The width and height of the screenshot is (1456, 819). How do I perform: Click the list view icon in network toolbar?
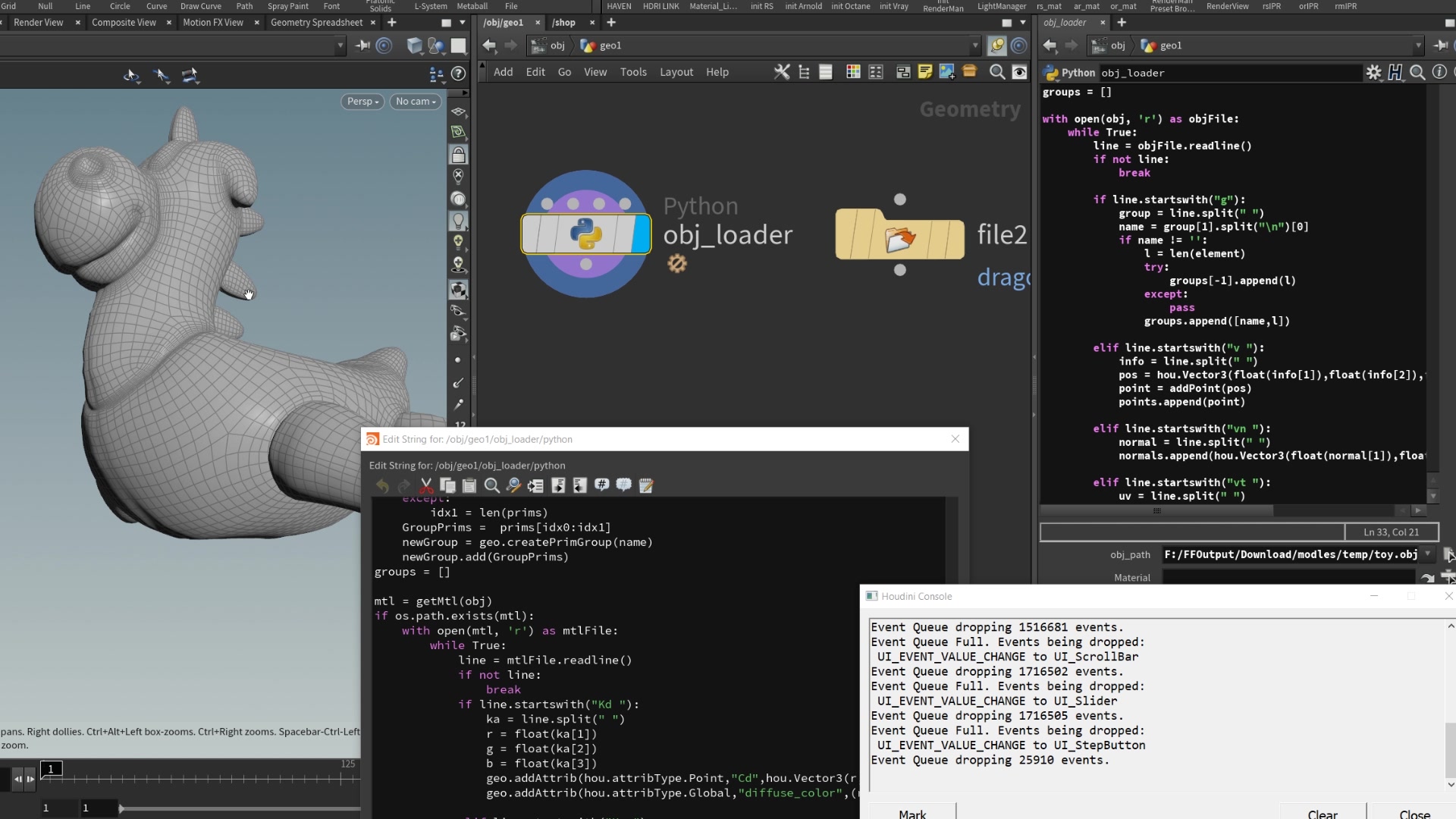point(826,72)
